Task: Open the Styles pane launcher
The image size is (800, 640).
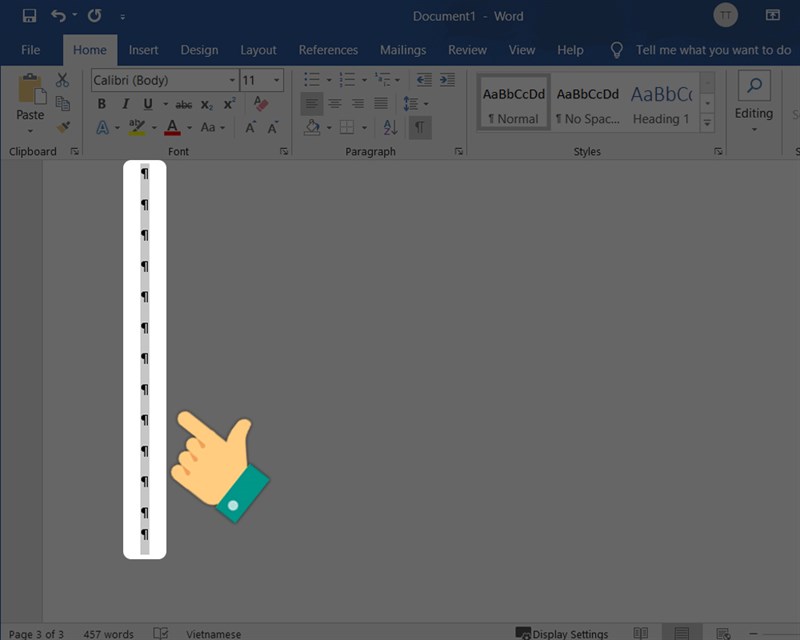Action: [718, 151]
